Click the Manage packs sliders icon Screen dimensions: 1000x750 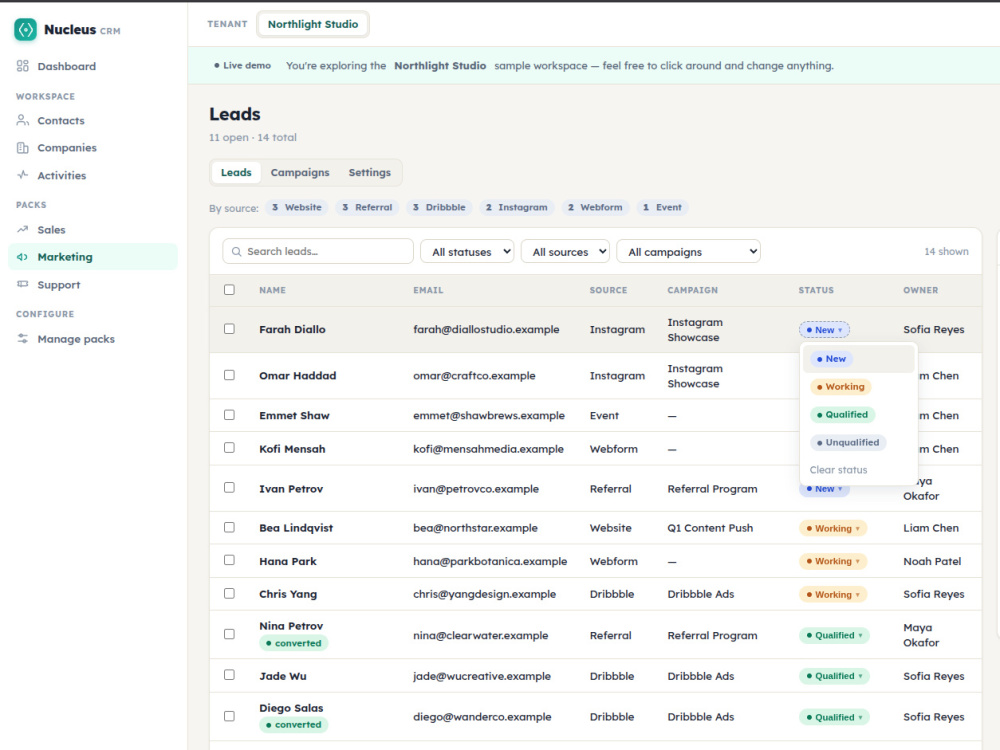coord(23,339)
